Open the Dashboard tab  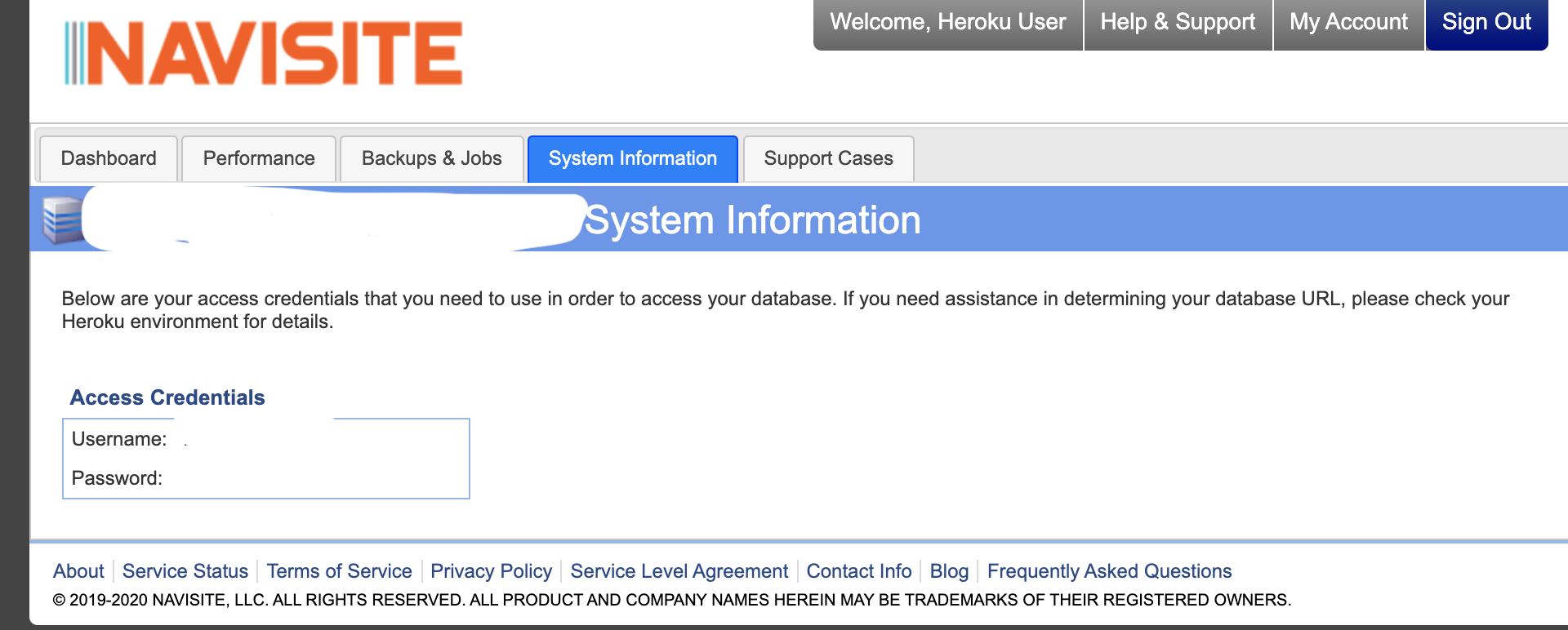(x=109, y=158)
